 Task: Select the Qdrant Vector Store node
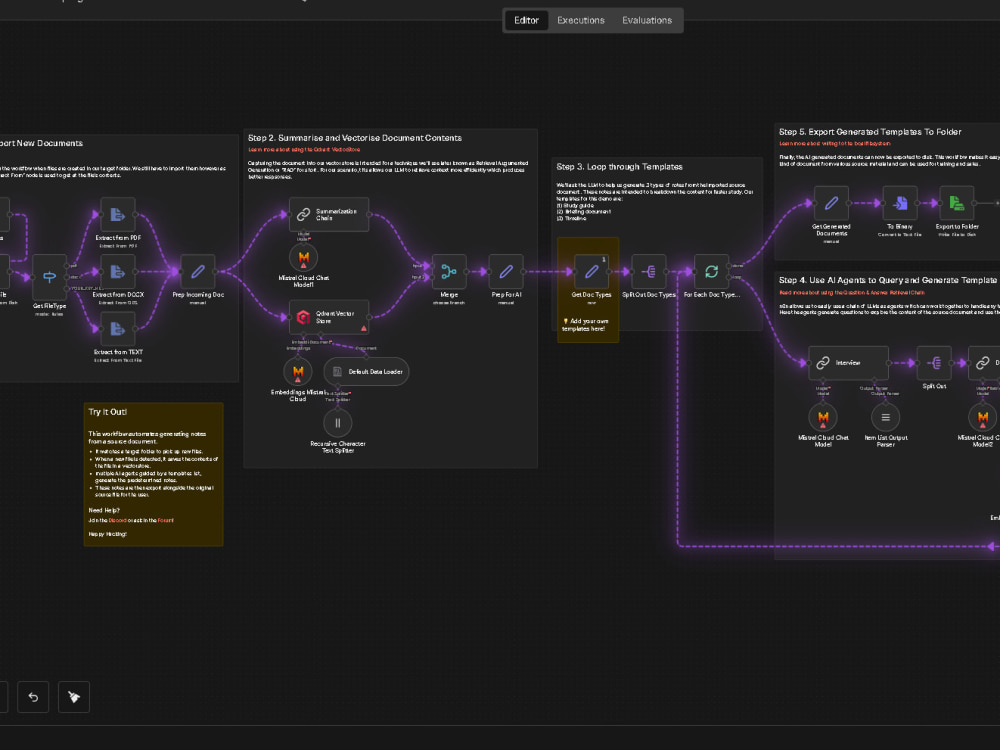click(329, 317)
